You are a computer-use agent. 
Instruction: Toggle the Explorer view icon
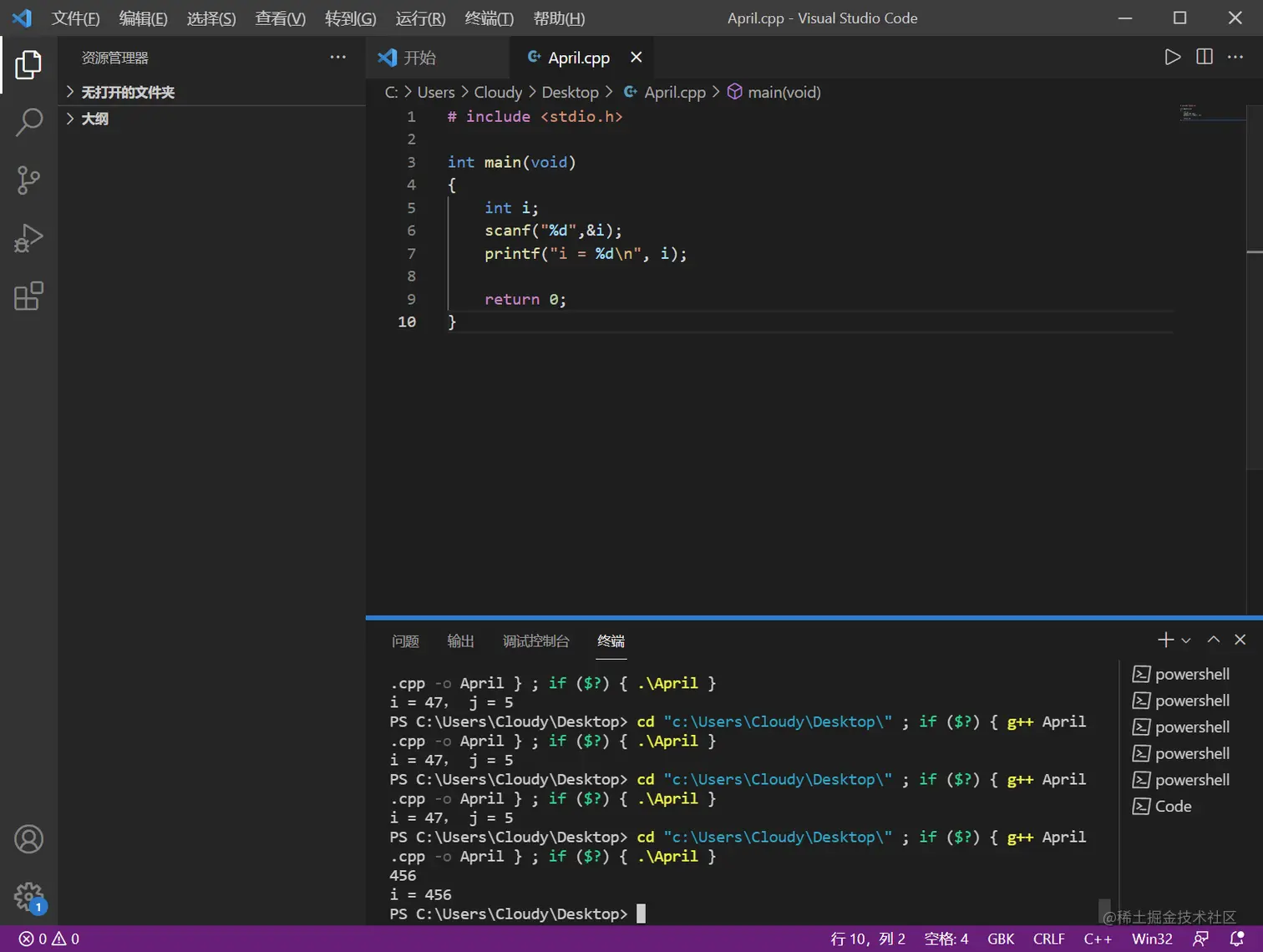point(28,64)
